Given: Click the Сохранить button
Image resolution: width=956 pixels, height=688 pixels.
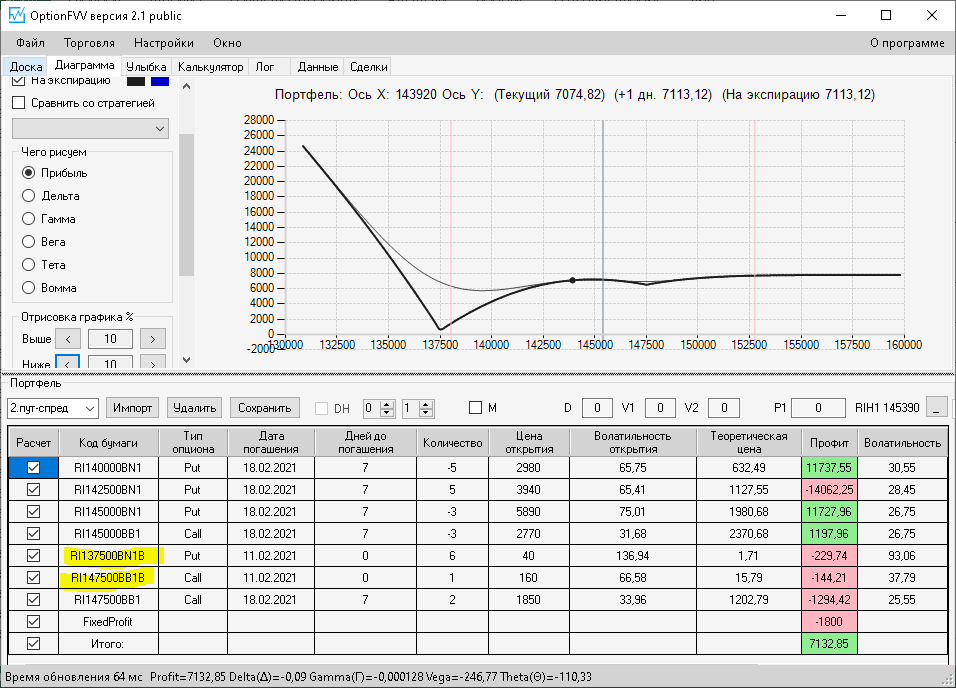Looking at the screenshot, I should coord(265,408).
